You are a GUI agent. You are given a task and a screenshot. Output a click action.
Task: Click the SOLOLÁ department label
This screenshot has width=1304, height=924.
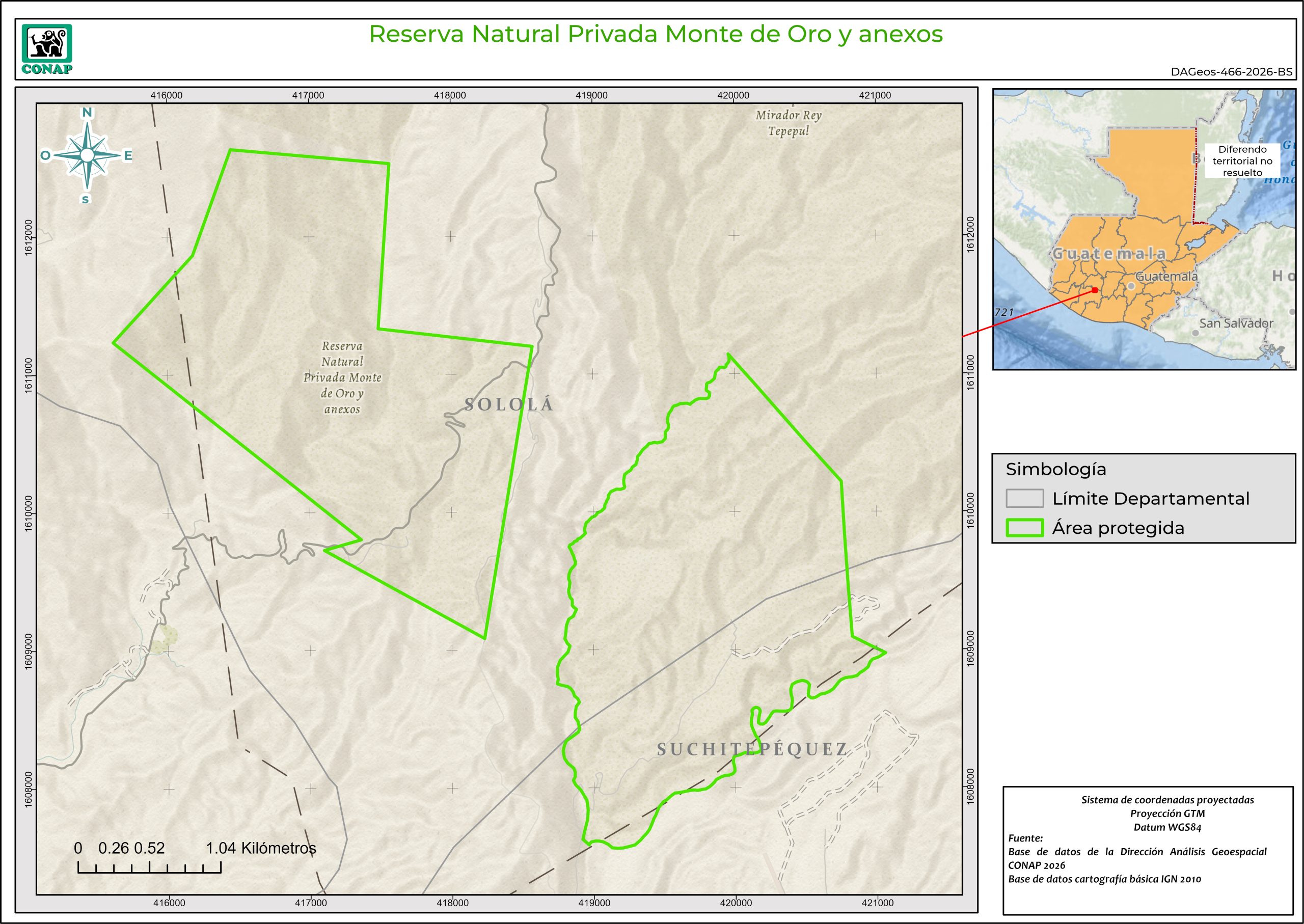509,404
